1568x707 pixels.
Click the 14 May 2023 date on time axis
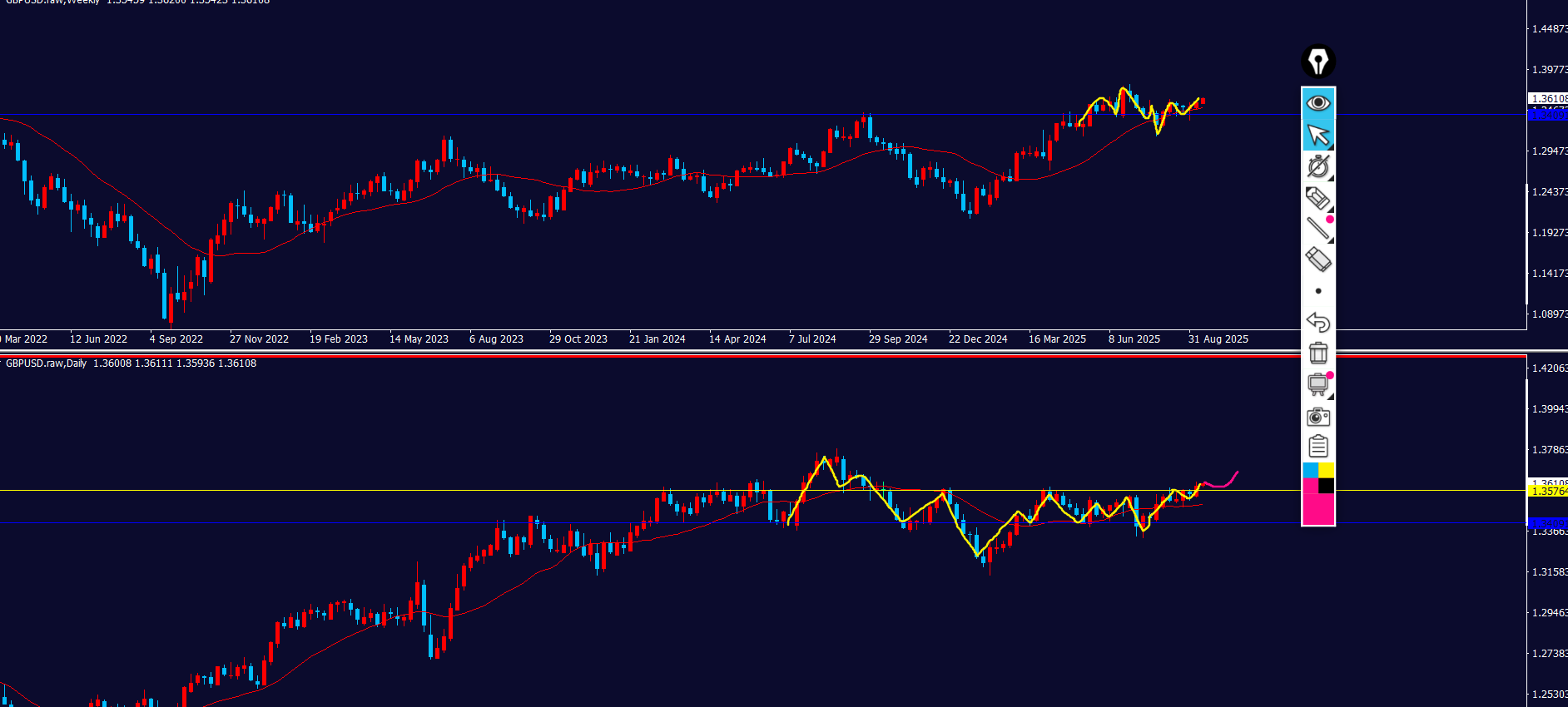click(x=419, y=339)
